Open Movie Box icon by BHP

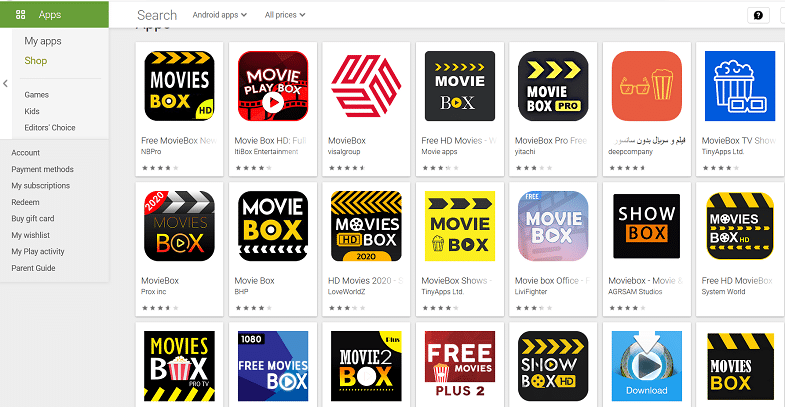coord(273,226)
